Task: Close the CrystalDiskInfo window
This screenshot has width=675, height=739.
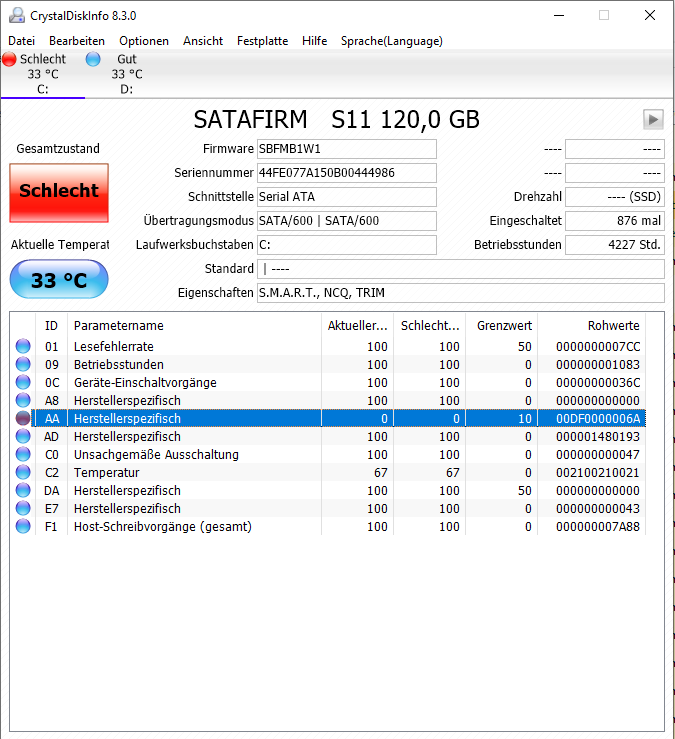Action: pos(650,16)
